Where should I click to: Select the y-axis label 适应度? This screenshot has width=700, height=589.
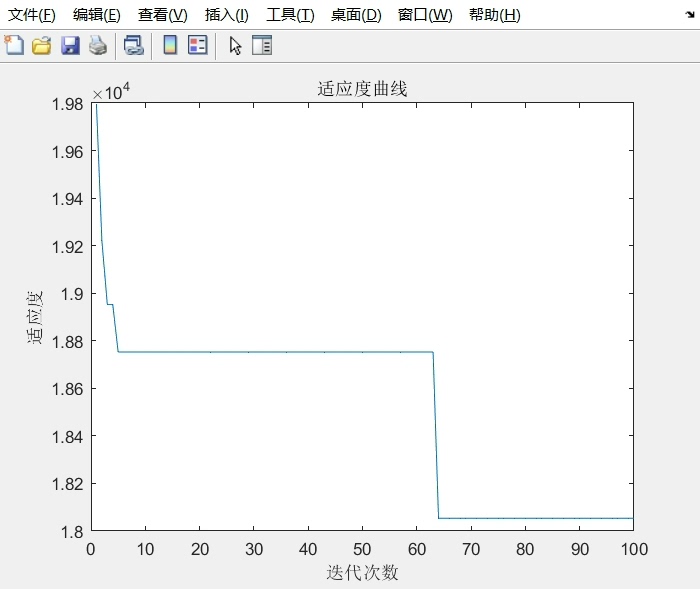(x=35, y=317)
